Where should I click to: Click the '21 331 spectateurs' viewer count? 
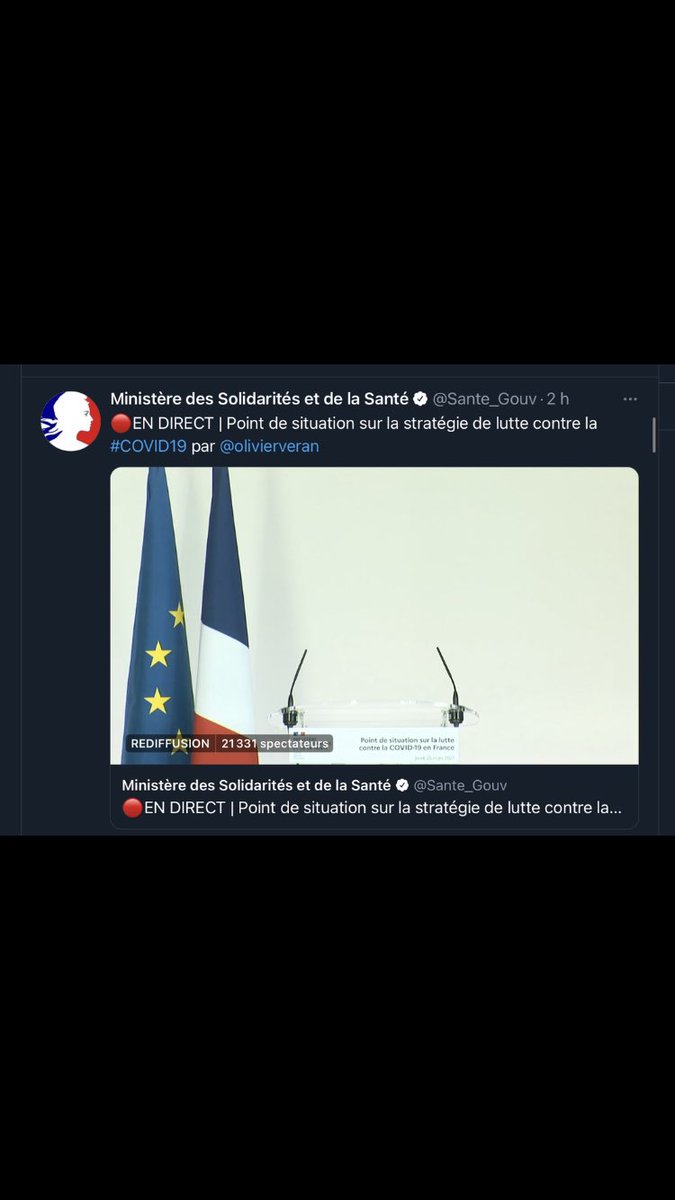(275, 744)
